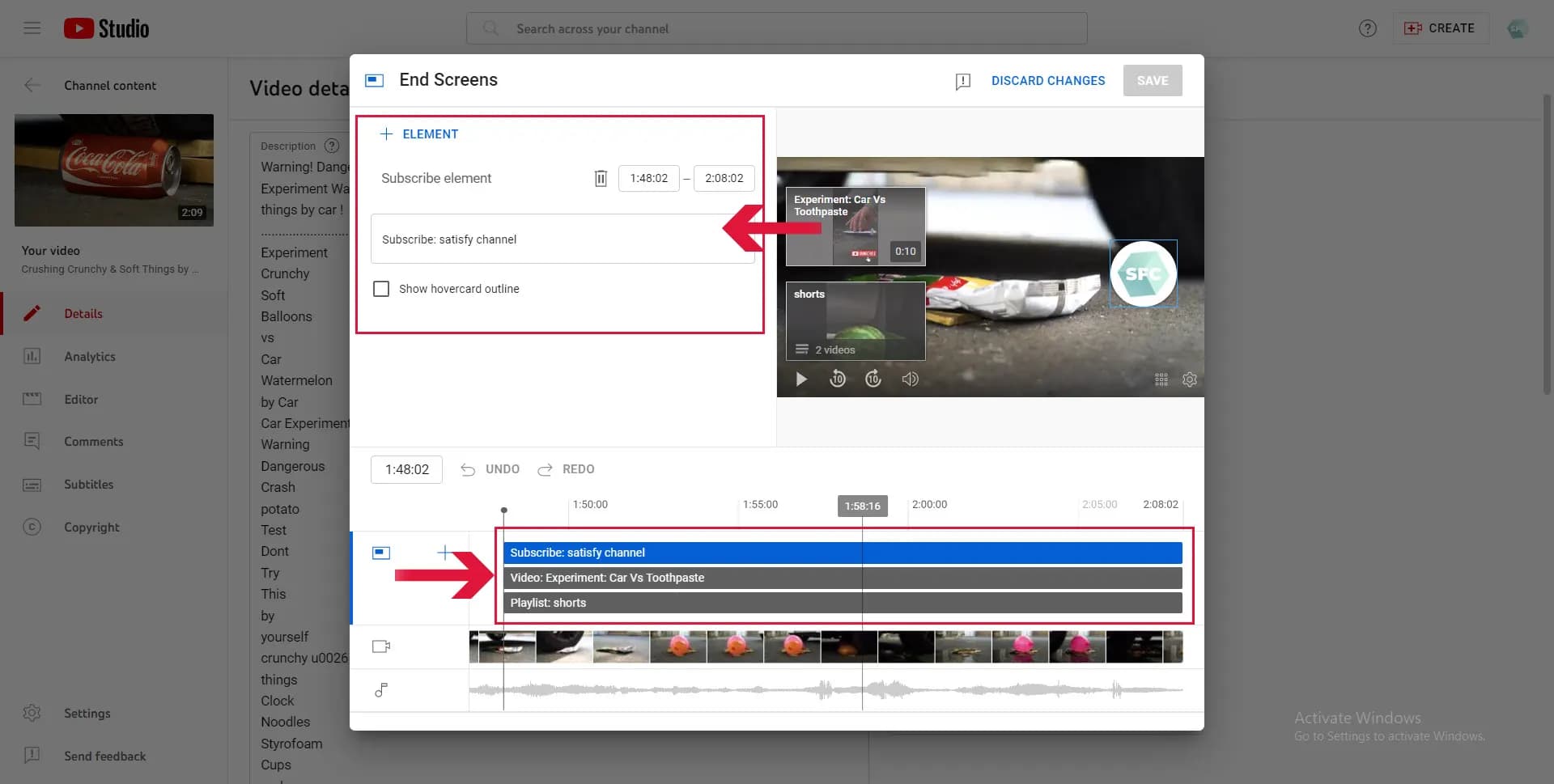Go to Subtitles in the sidebar
The height and width of the screenshot is (784, 1554).
(x=88, y=484)
